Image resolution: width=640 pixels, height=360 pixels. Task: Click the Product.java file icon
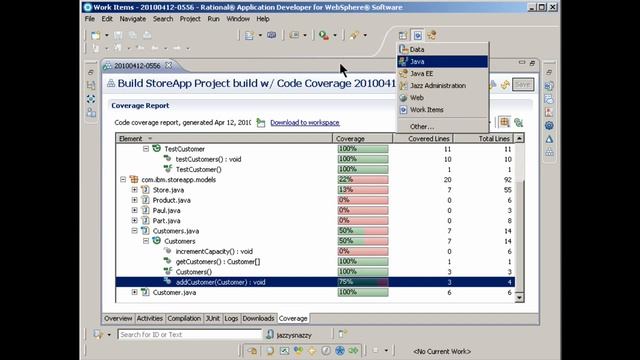(x=145, y=200)
